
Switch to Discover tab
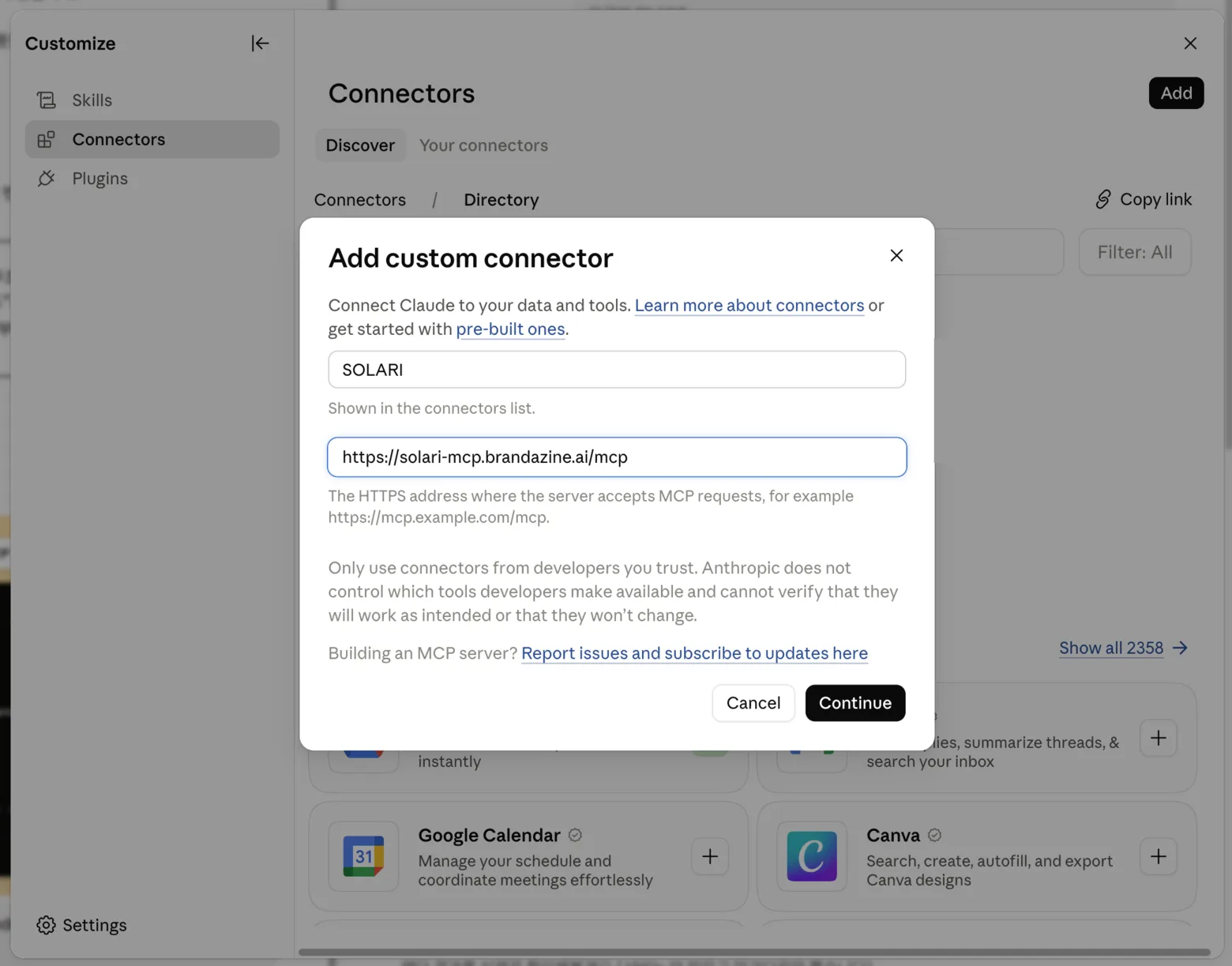pyautogui.click(x=360, y=145)
